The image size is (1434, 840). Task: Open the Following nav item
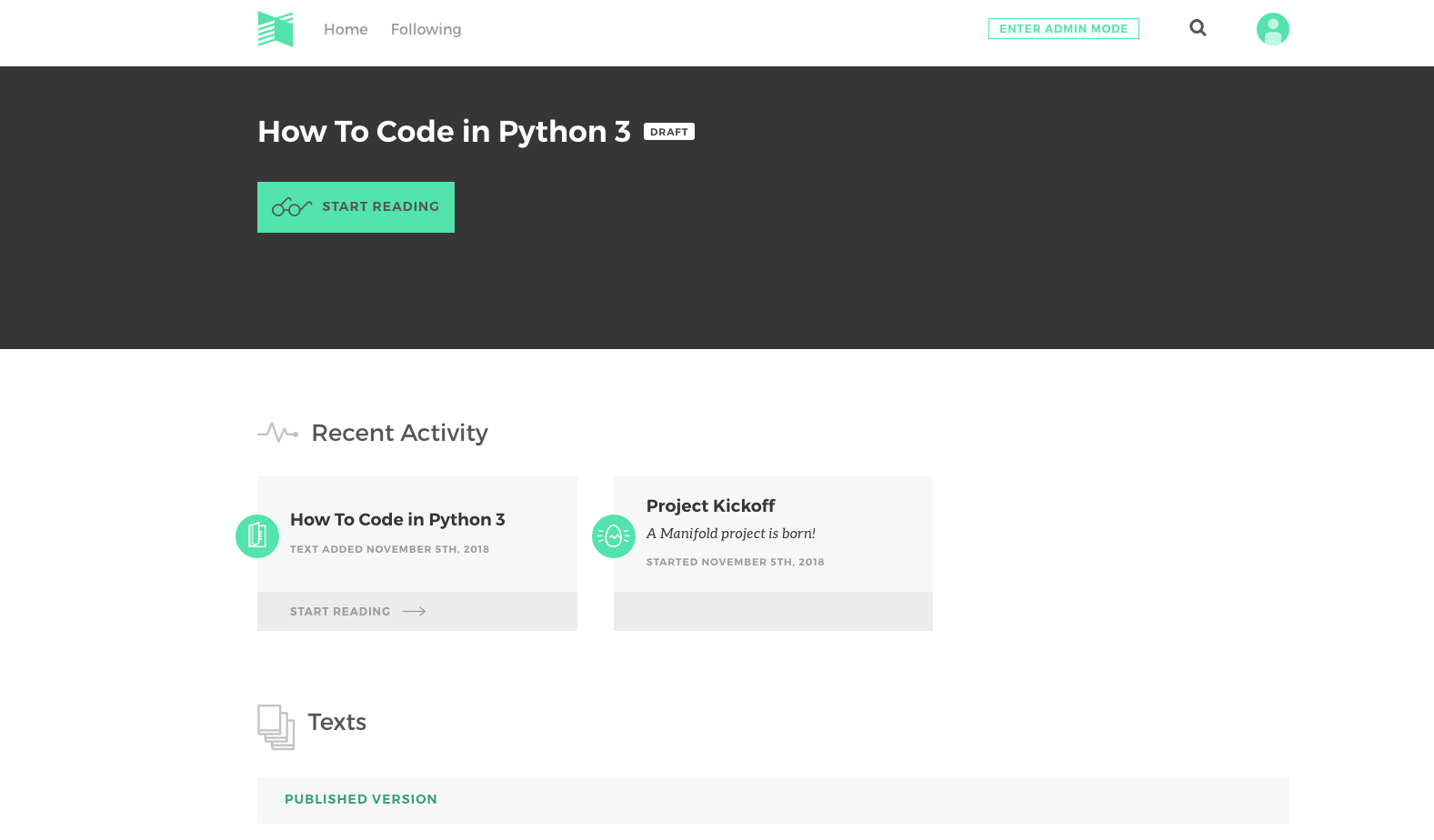(x=426, y=29)
